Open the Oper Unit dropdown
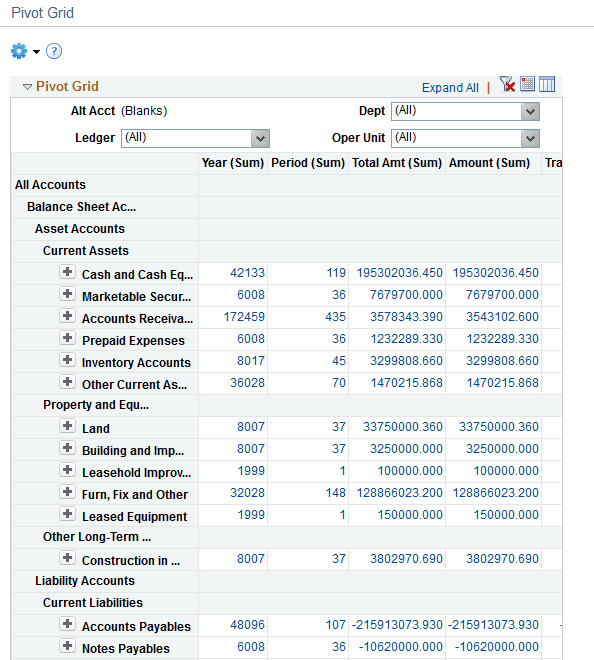Image resolution: width=594 pixels, height=660 pixels. 465,138
